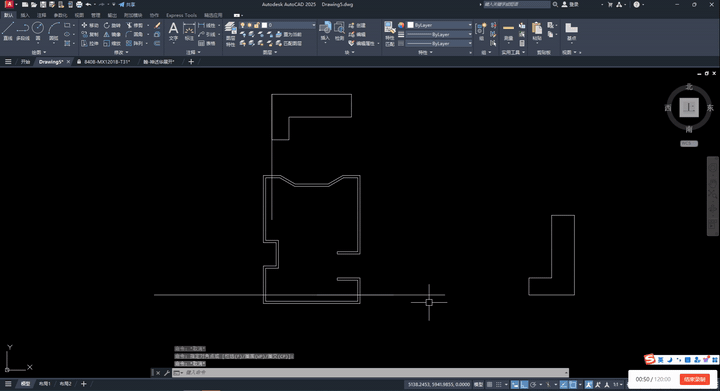Open Layer Properties manager icon

point(231,33)
